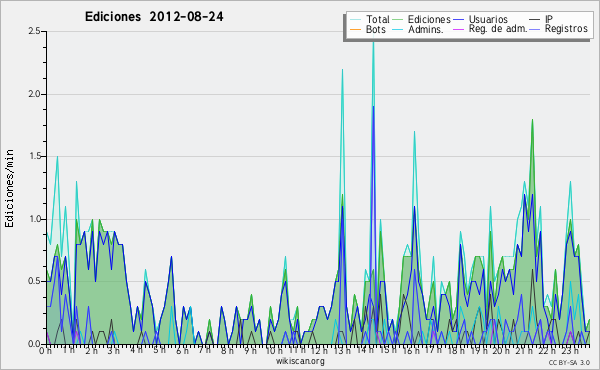Select the 'Usuarios' legend entry

488,19
